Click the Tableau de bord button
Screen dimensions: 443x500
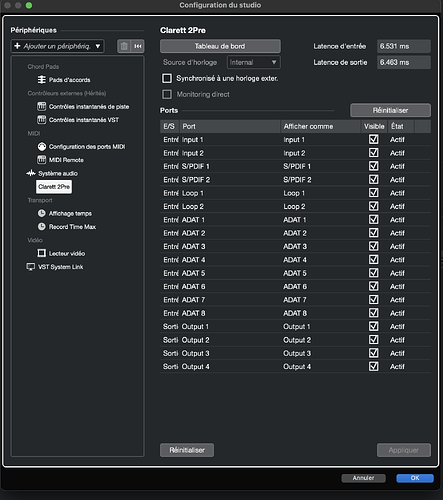point(220,46)
